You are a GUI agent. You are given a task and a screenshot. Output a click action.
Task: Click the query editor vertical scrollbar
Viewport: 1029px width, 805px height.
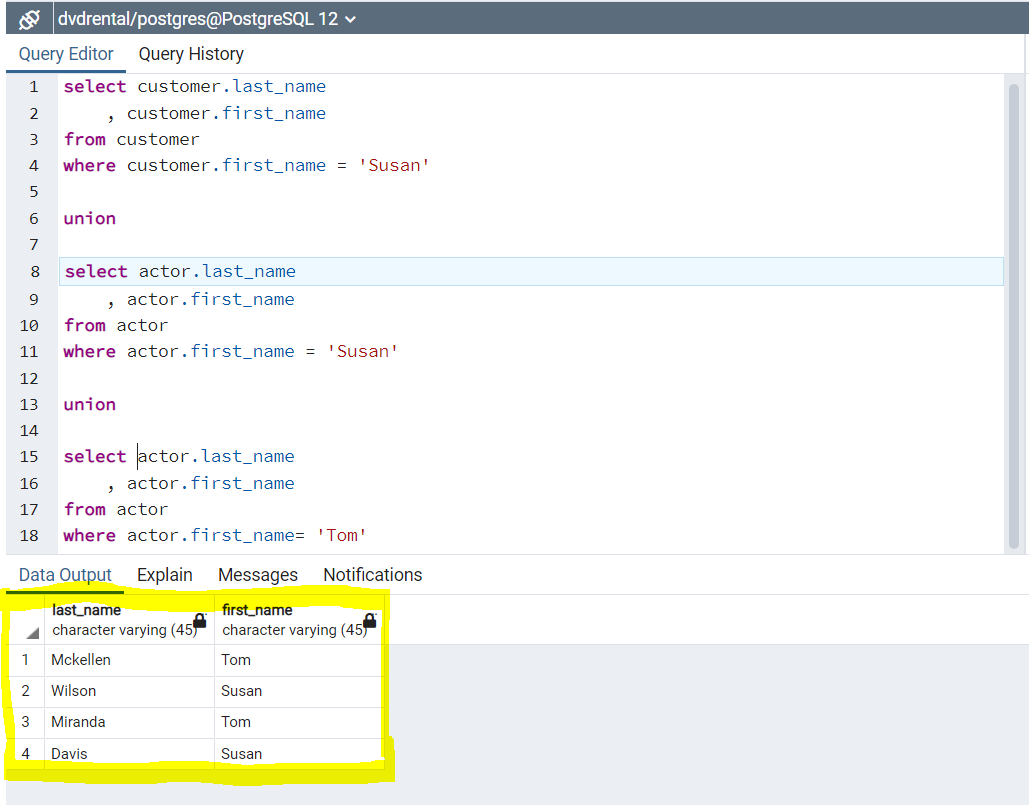click(1013, 316)
